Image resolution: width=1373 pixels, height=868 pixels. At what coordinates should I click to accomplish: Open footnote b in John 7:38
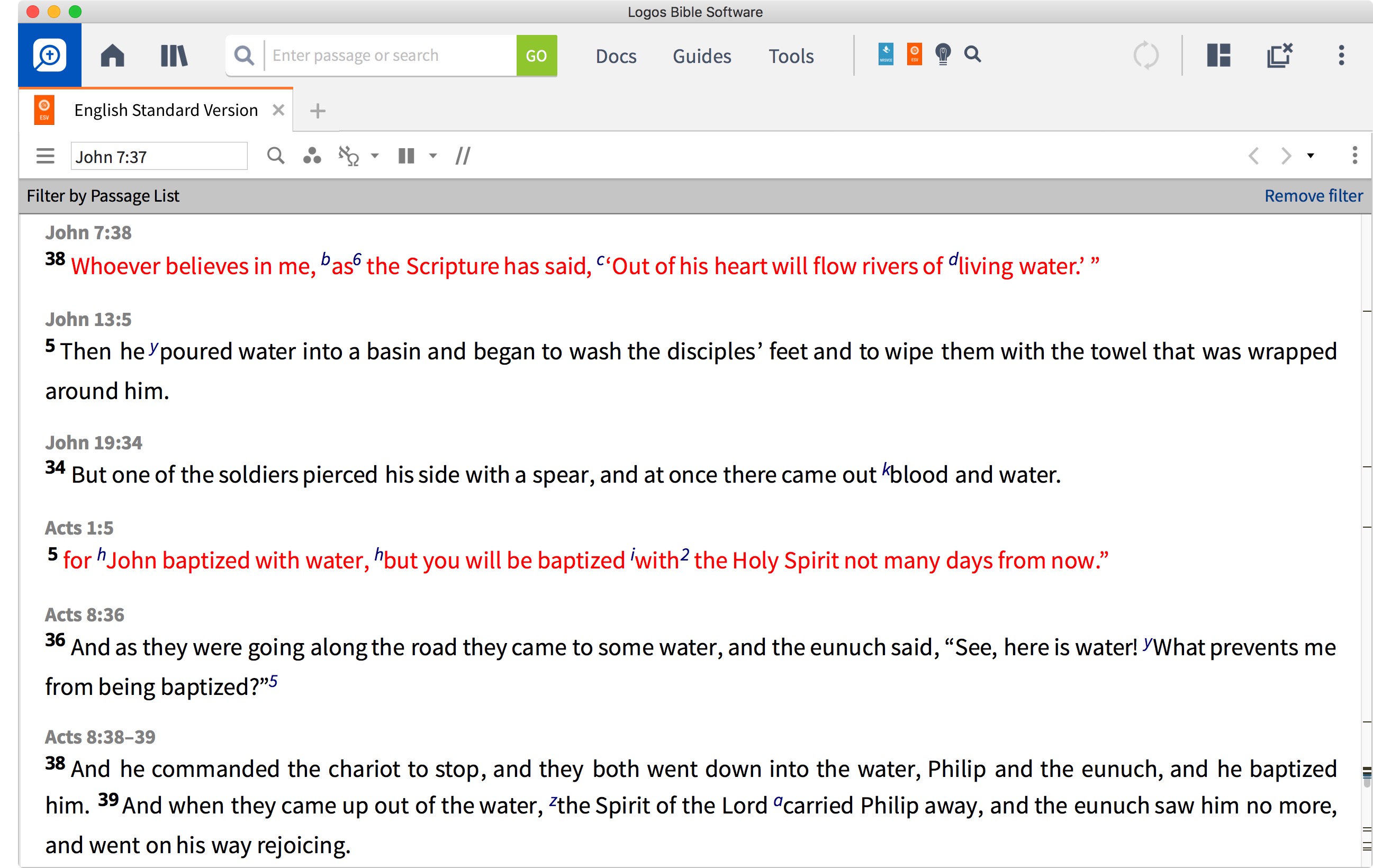click(325, 259)
